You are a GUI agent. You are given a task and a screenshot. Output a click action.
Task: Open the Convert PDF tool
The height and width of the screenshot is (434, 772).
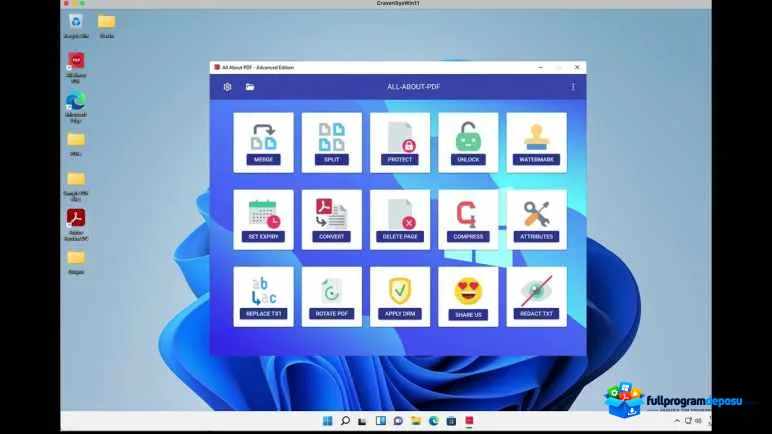point(331,220)
